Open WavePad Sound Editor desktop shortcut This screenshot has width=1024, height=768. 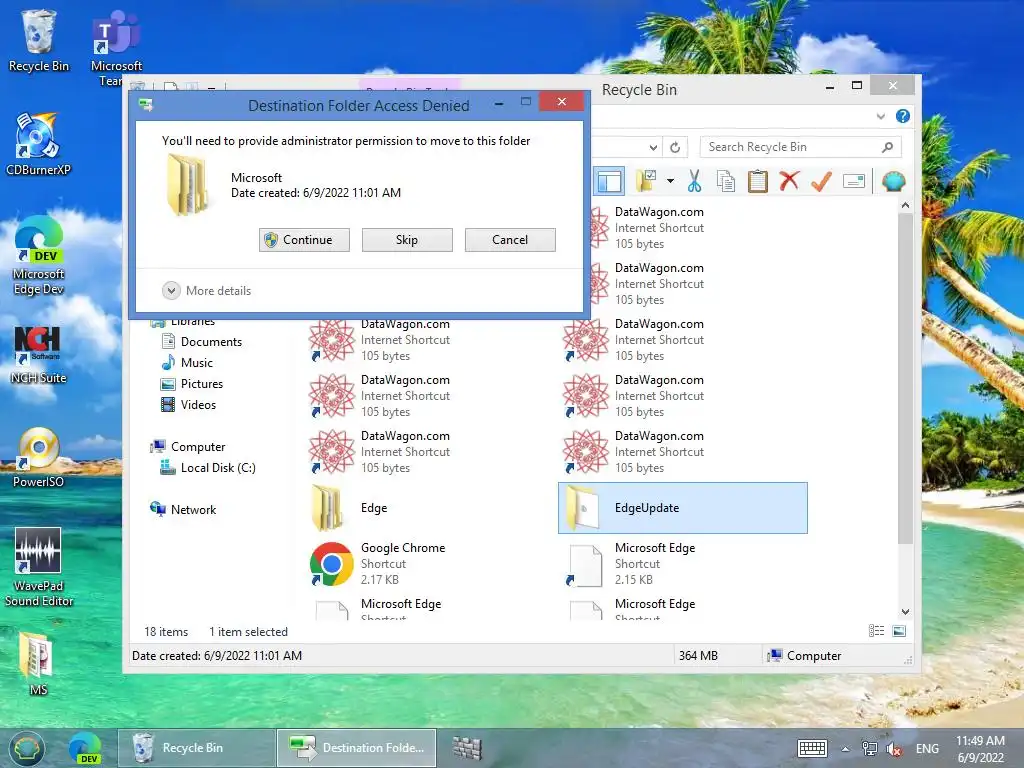point(39,568)
